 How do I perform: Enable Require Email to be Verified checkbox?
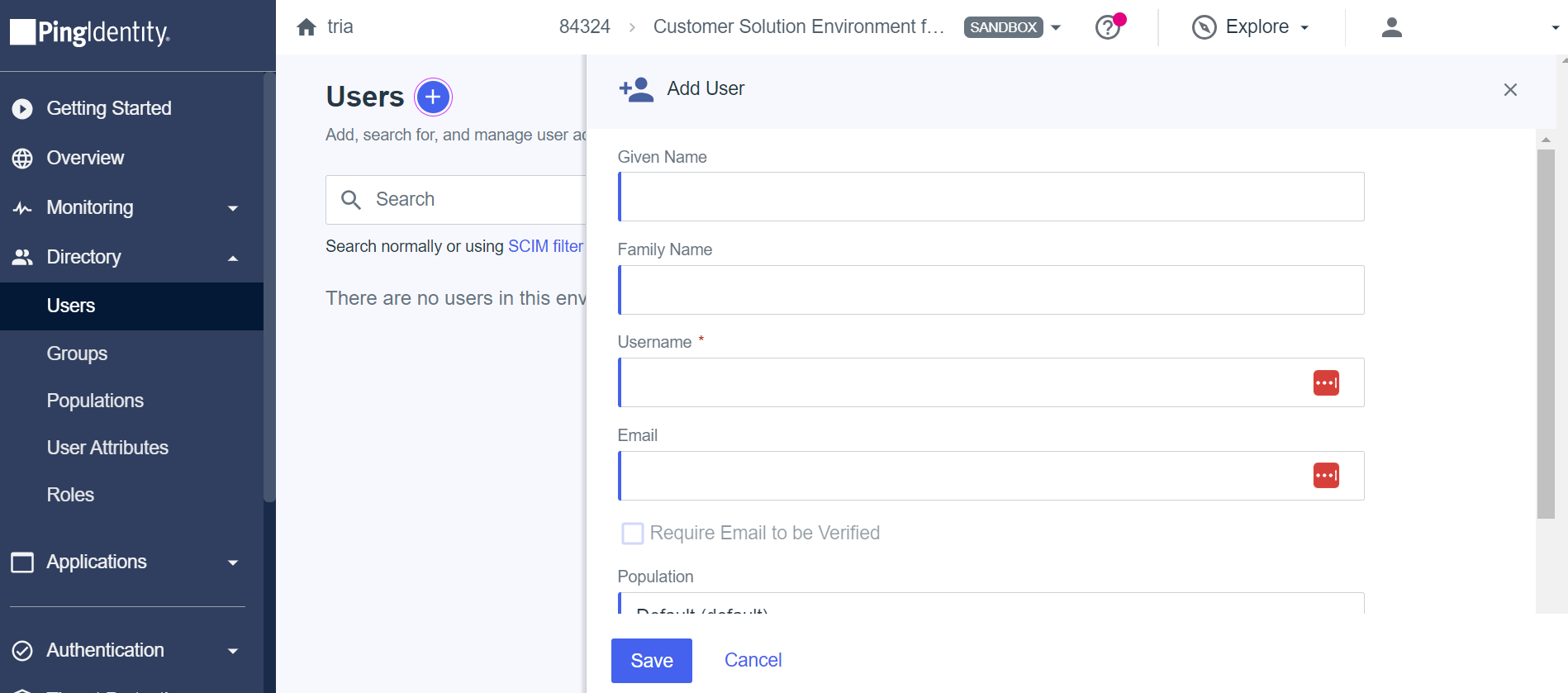tap(633, 534)
